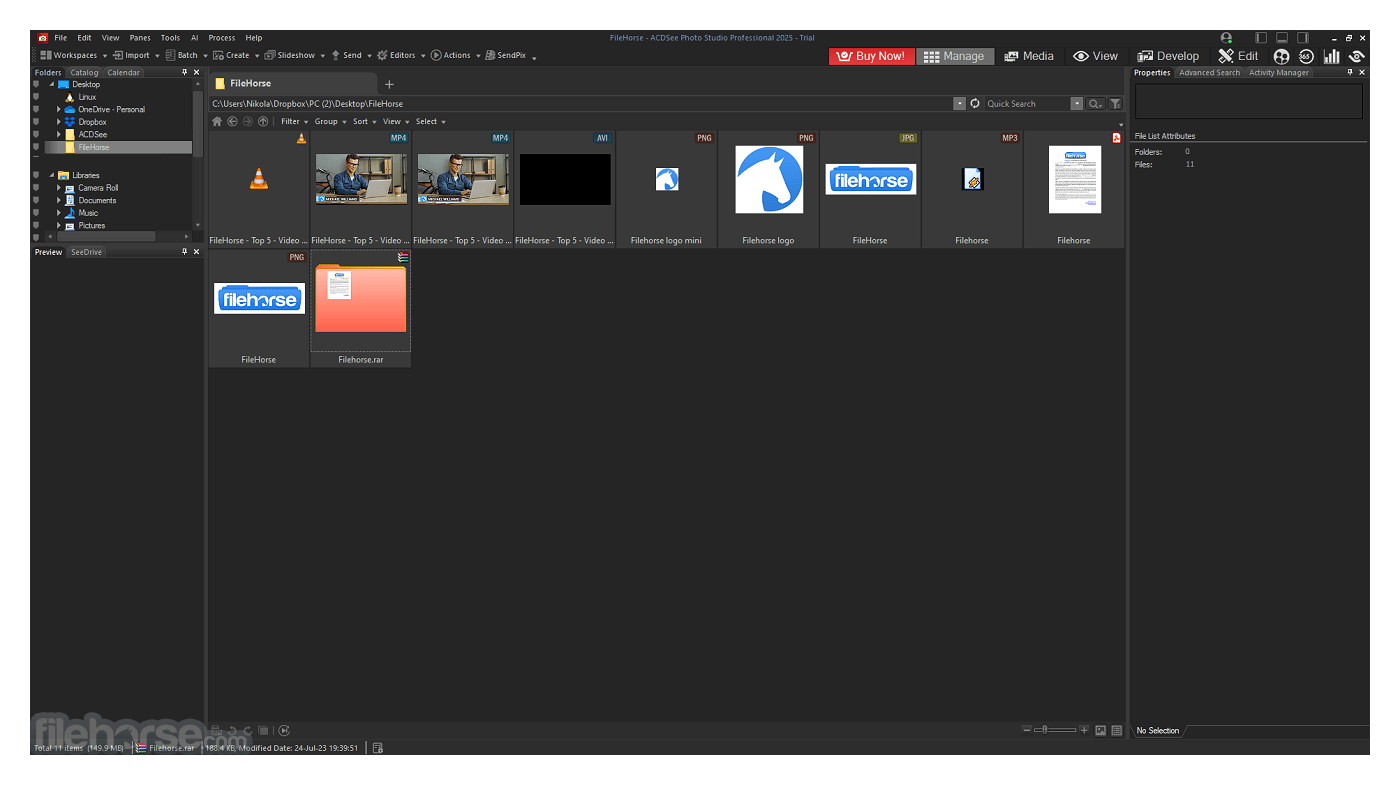Open the Panes menu
Viewport: 1400px width, 785px height.
click(x=140, y=38)
